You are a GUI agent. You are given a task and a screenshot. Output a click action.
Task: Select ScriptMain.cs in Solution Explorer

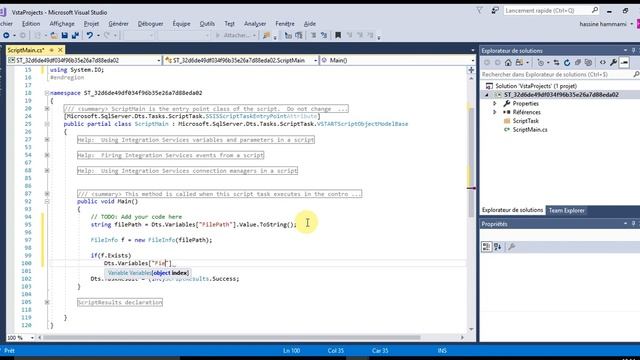coord(529,130)
